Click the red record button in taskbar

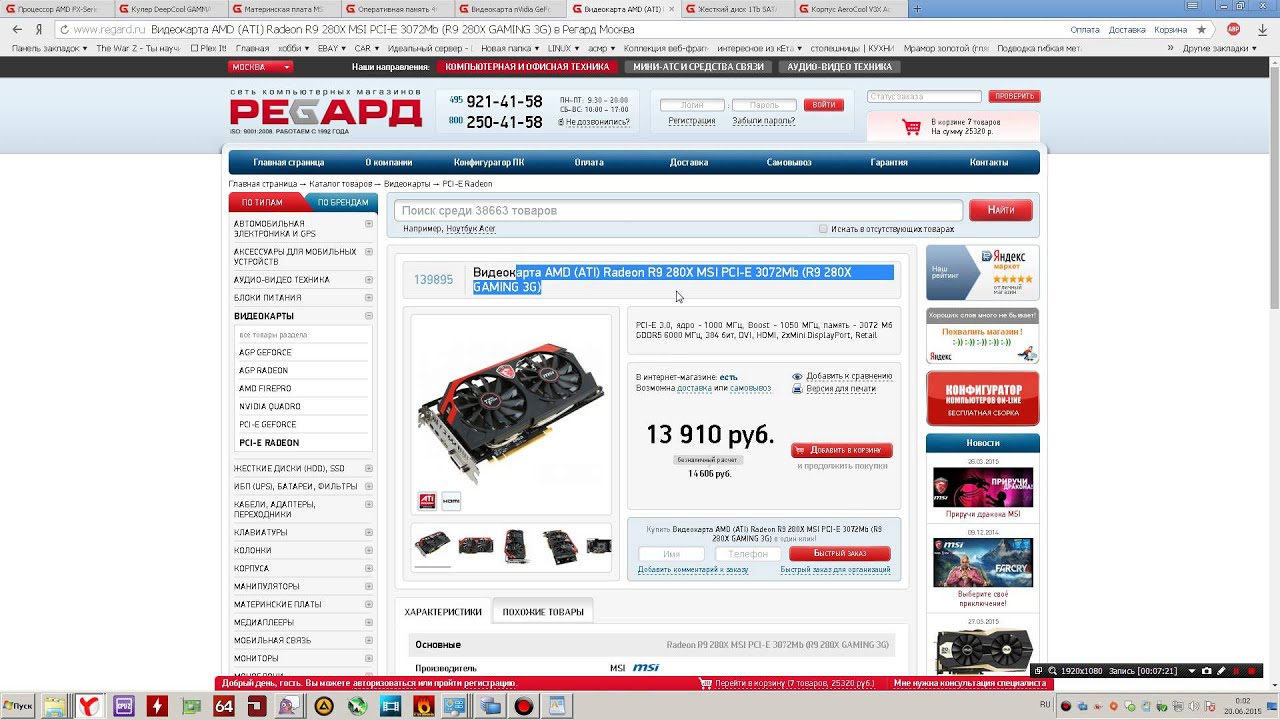tap(524, 706)
